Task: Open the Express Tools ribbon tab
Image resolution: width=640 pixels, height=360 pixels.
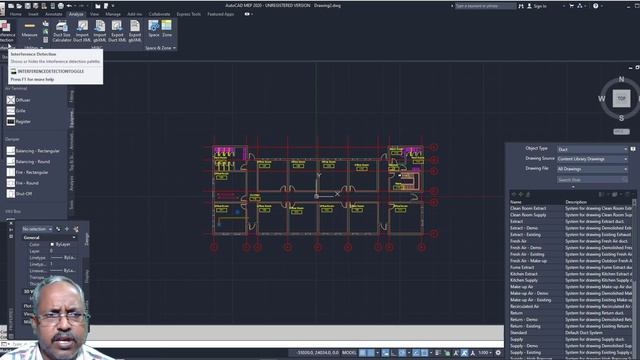Action: (x=189, y=14)
